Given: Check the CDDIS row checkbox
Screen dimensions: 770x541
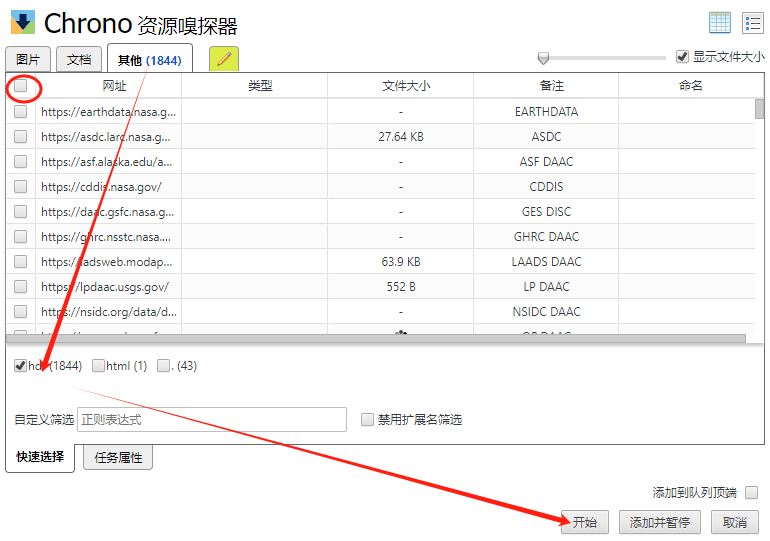Looking at the screenshot, I should click(21, 187).
